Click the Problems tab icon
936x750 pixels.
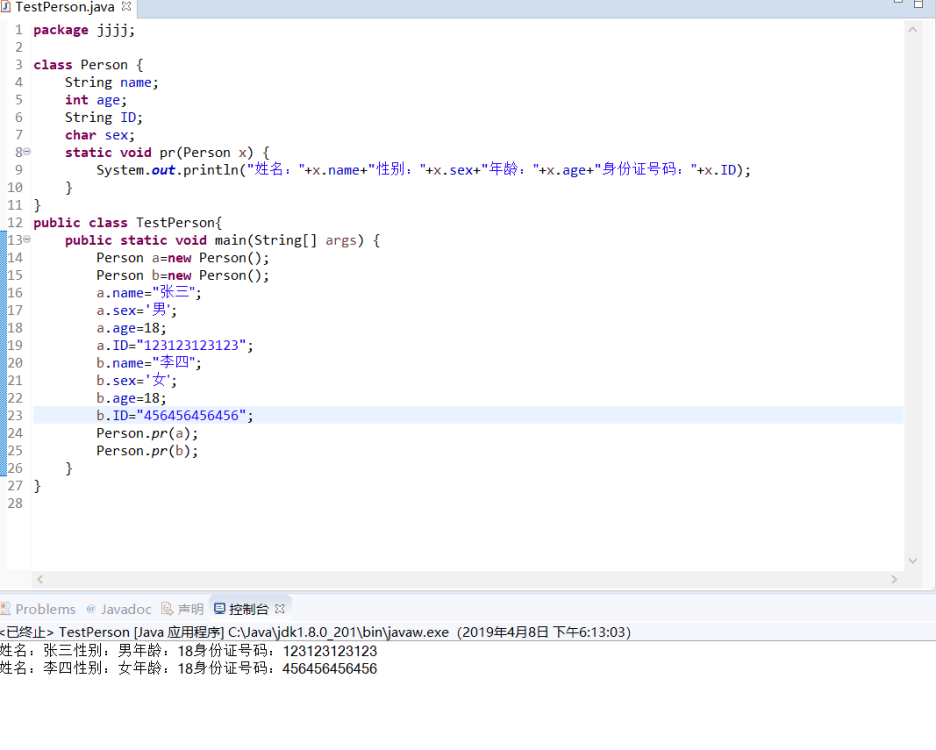pyautogui.click(x=5, y=609)
